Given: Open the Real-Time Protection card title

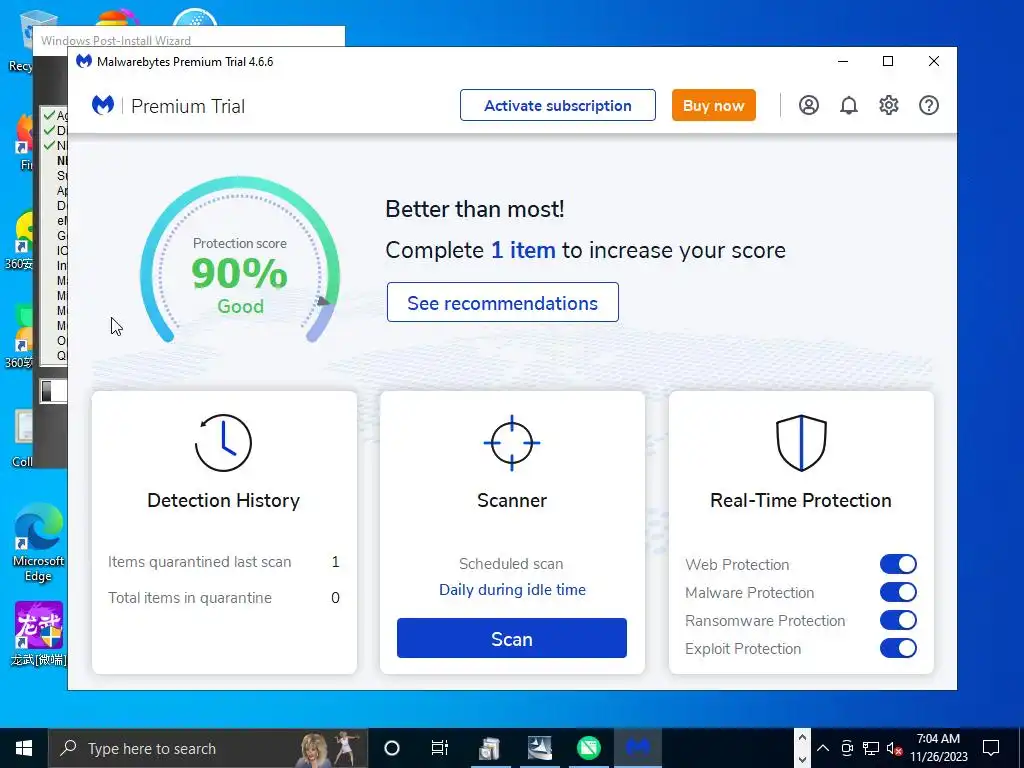Looking at the screenshot, I should pos(801,500).
